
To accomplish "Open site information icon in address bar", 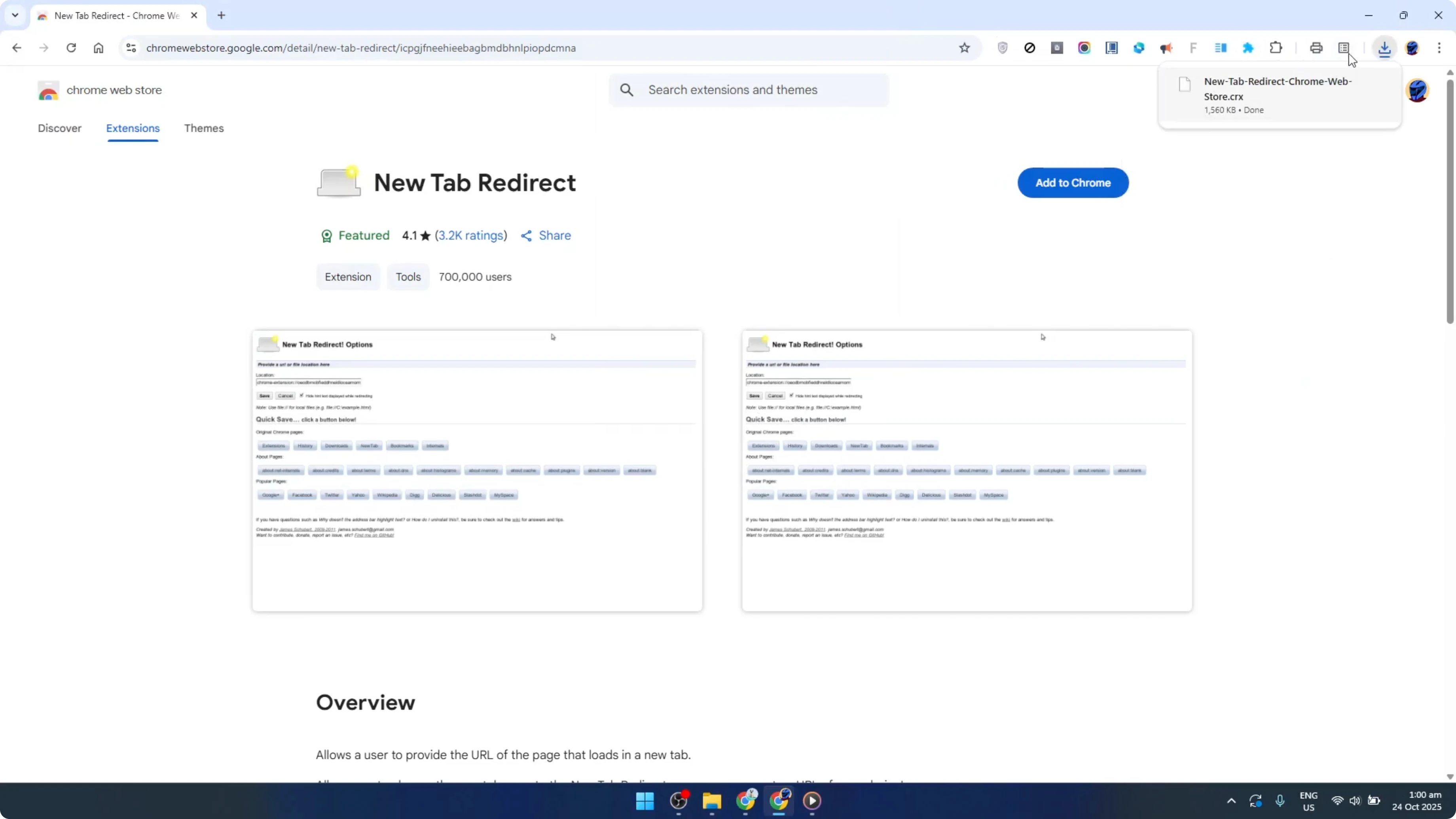I will pos(131,47).
